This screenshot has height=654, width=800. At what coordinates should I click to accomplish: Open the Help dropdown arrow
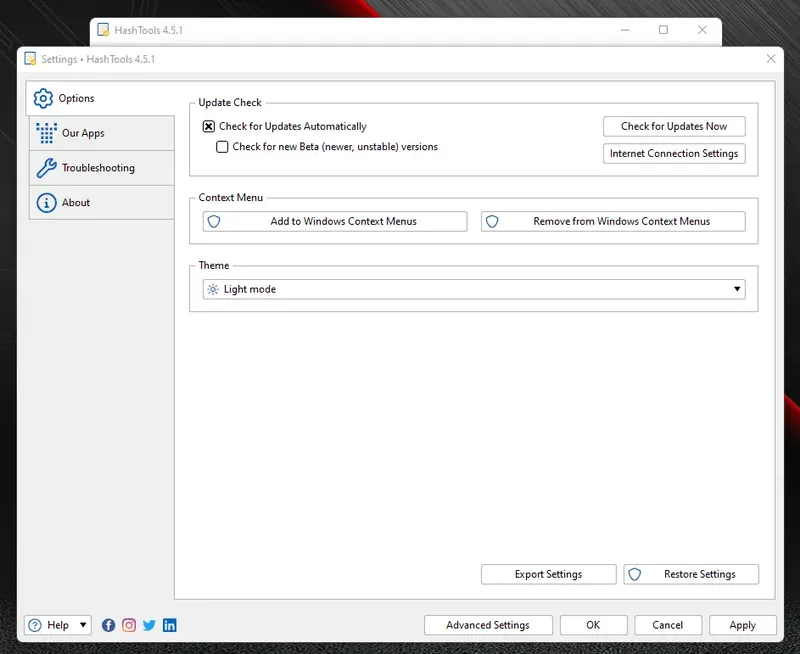coord(83,625)
